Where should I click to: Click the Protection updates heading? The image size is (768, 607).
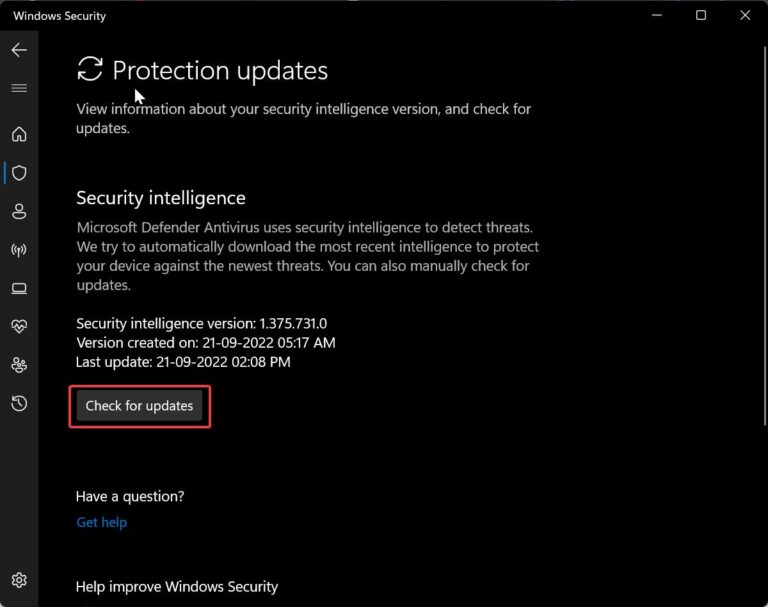(x=220, y=71)
